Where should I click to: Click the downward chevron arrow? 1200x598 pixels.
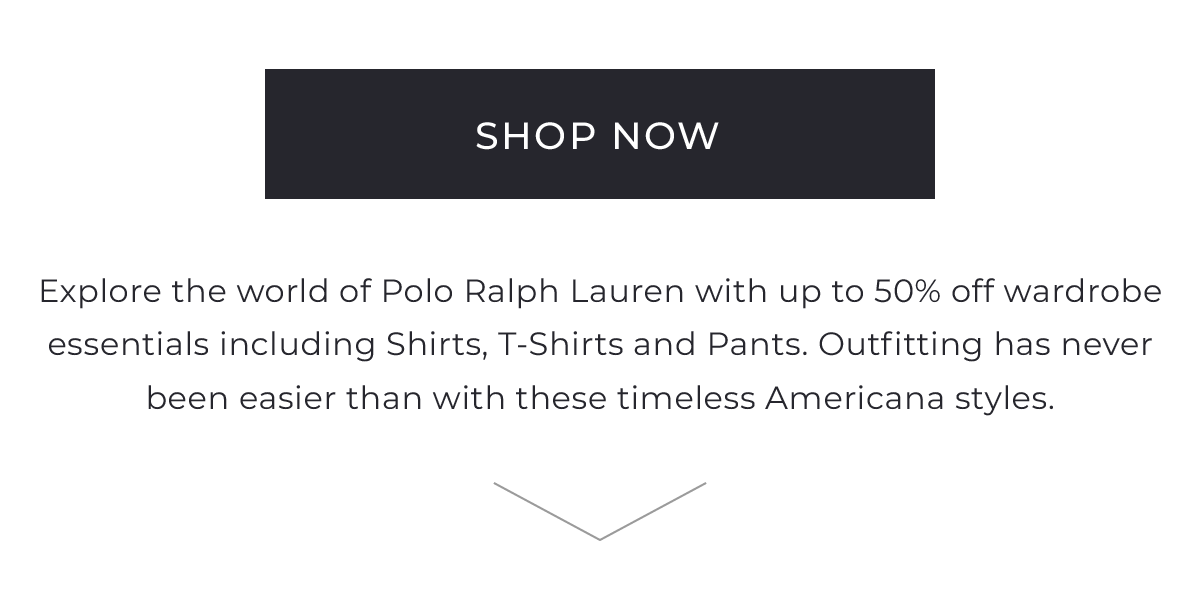pyautogui.click(x=600, y=511)
